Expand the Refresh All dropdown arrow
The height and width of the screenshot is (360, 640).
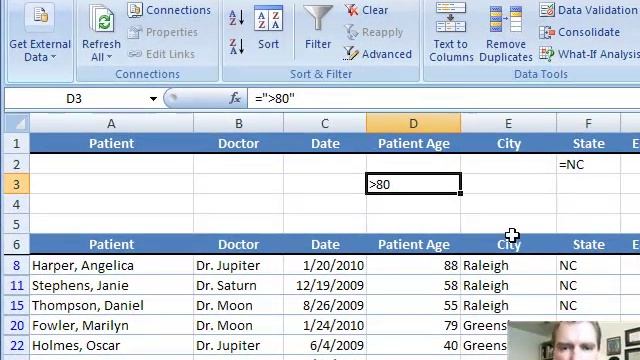pyautogui.click(x=109, y=57)
